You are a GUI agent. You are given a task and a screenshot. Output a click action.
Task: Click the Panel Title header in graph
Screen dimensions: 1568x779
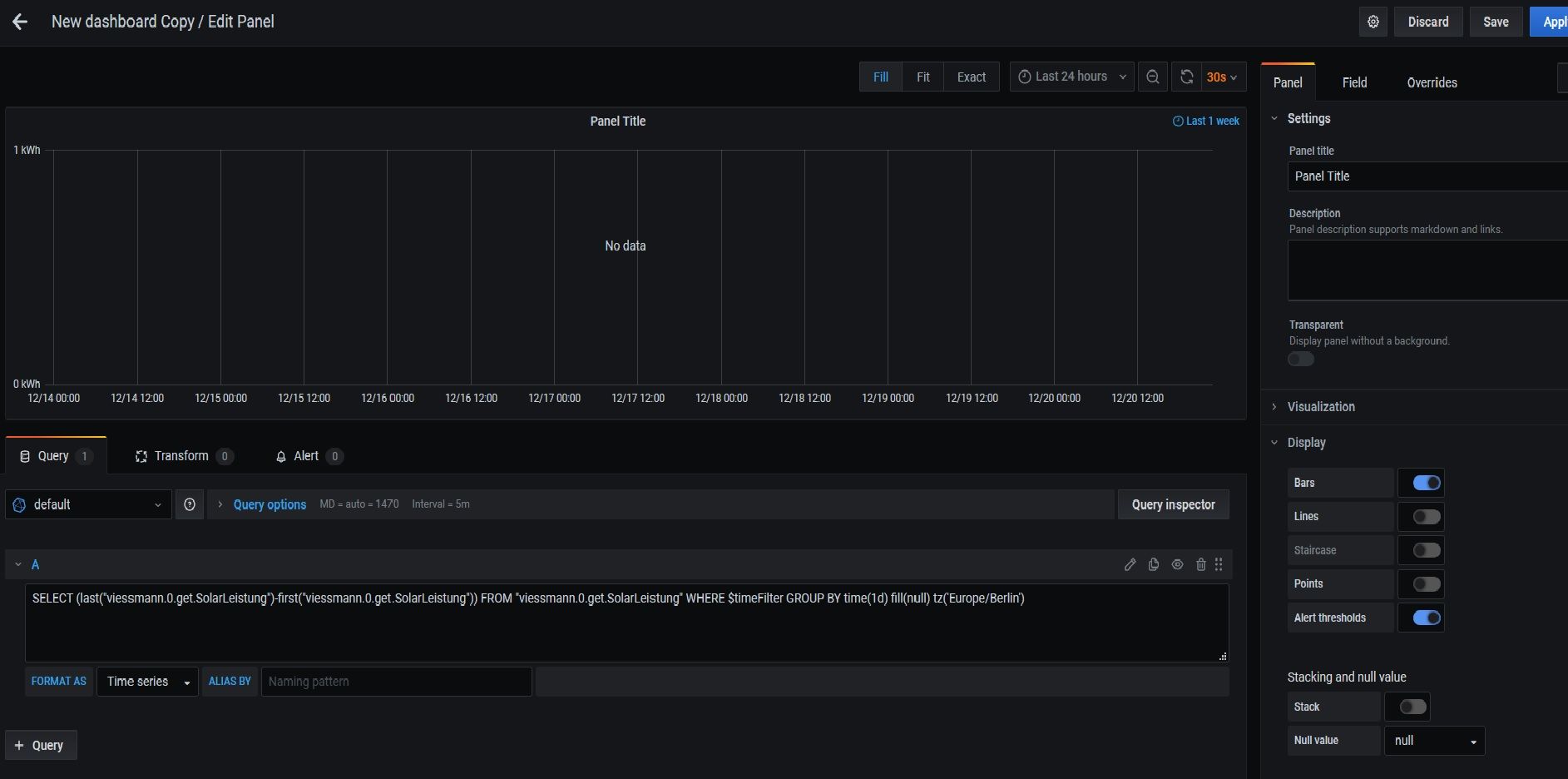(617, 122)
